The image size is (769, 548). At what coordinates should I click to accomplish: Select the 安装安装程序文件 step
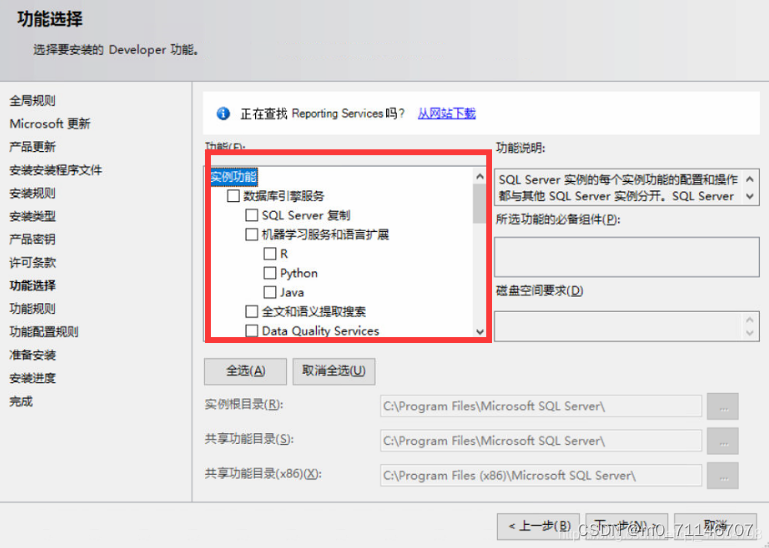56,170
